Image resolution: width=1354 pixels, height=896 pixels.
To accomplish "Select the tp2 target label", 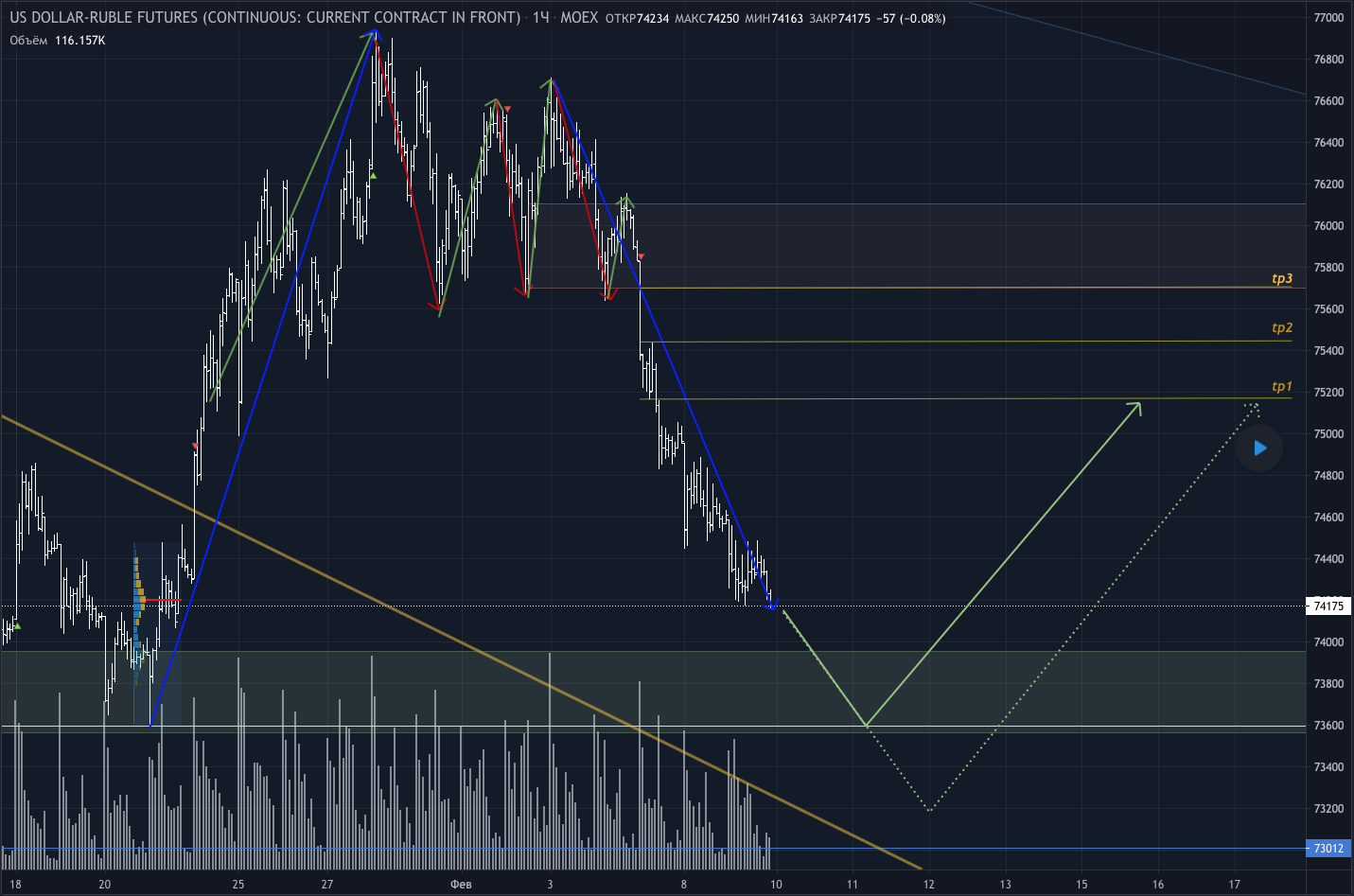I will [x=1281, y=328].
